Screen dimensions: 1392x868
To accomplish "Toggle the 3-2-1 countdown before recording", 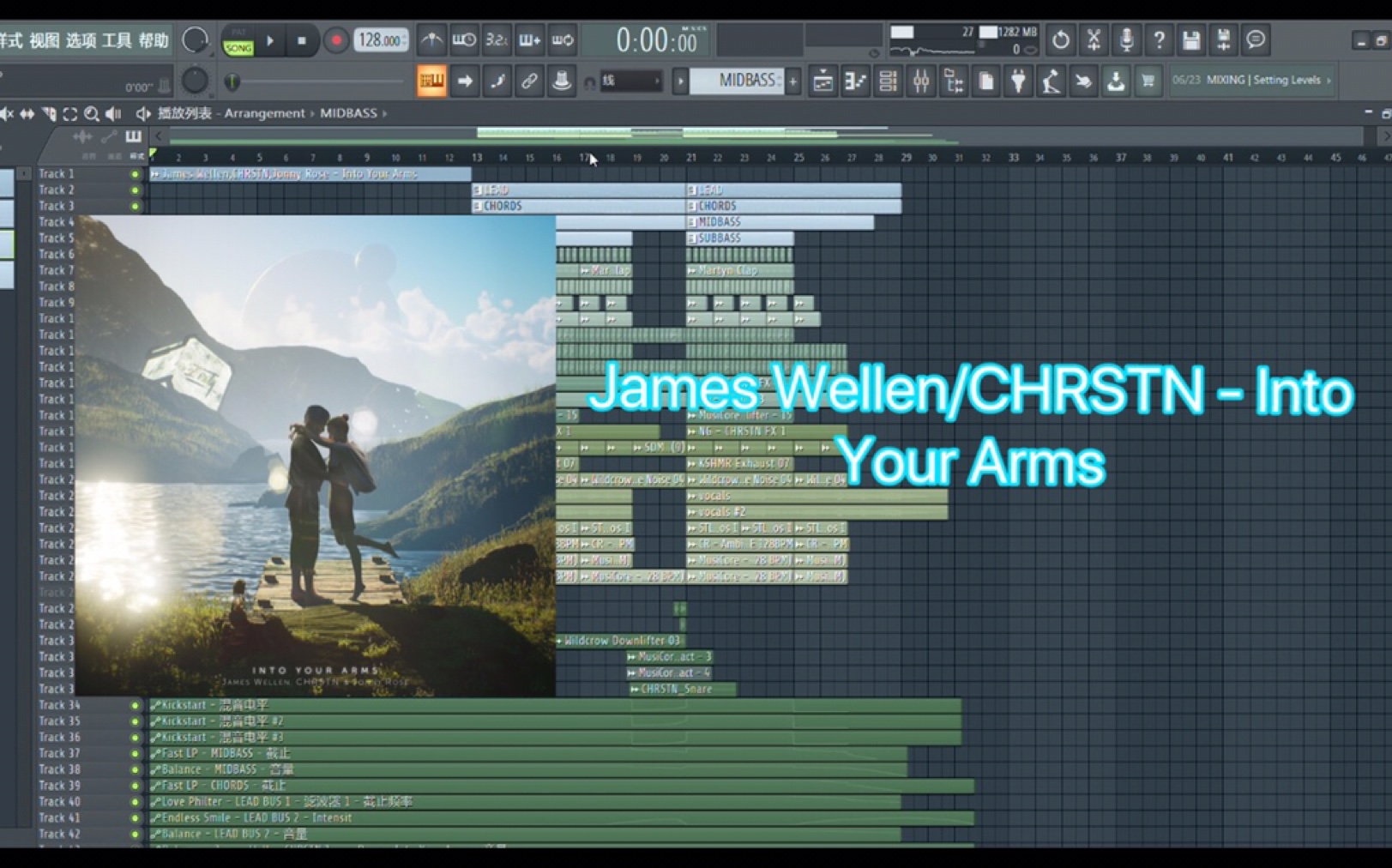I will [497, 39].
